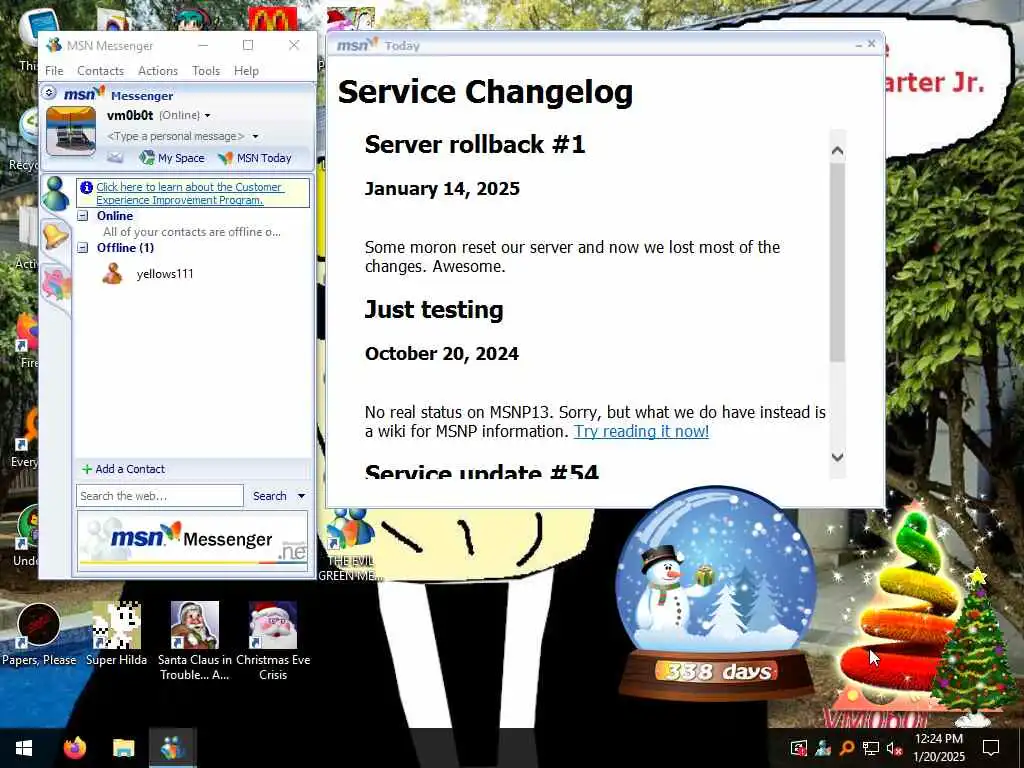
Task: Open Papers, Please desktop shortcut
Action: tap(39, 635)
